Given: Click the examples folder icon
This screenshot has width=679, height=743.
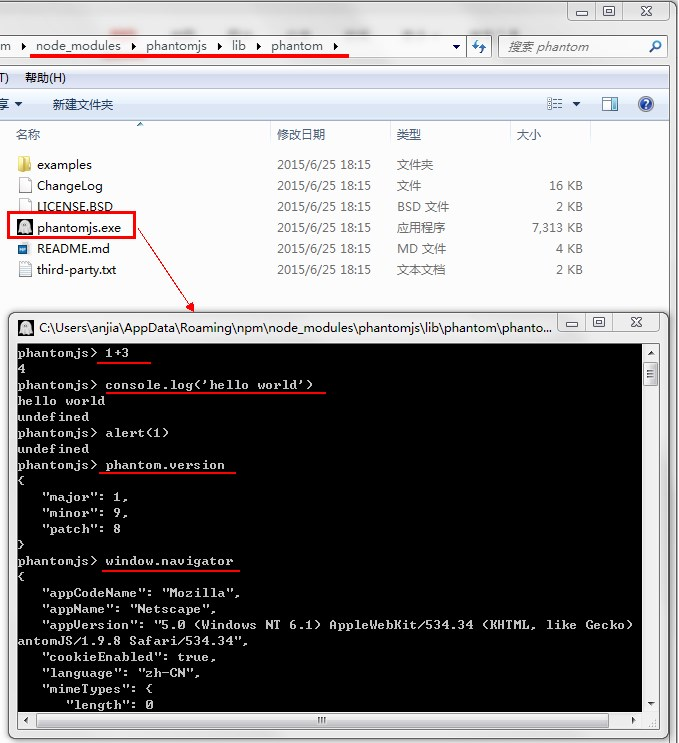Looking at the screenshot, I should click(26, 164).
